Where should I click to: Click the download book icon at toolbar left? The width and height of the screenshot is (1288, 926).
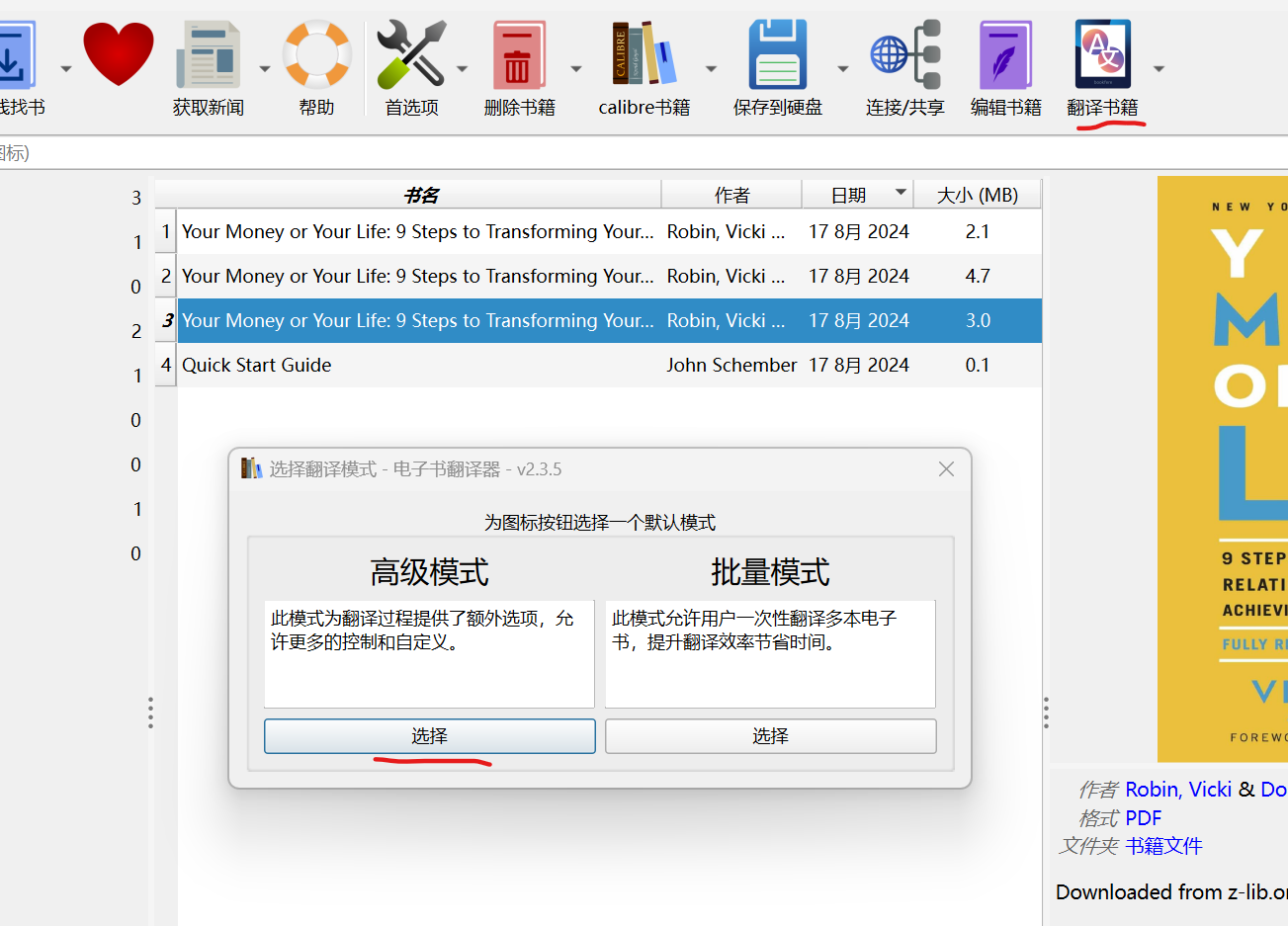pyautogui.click(x=16, y=56)
